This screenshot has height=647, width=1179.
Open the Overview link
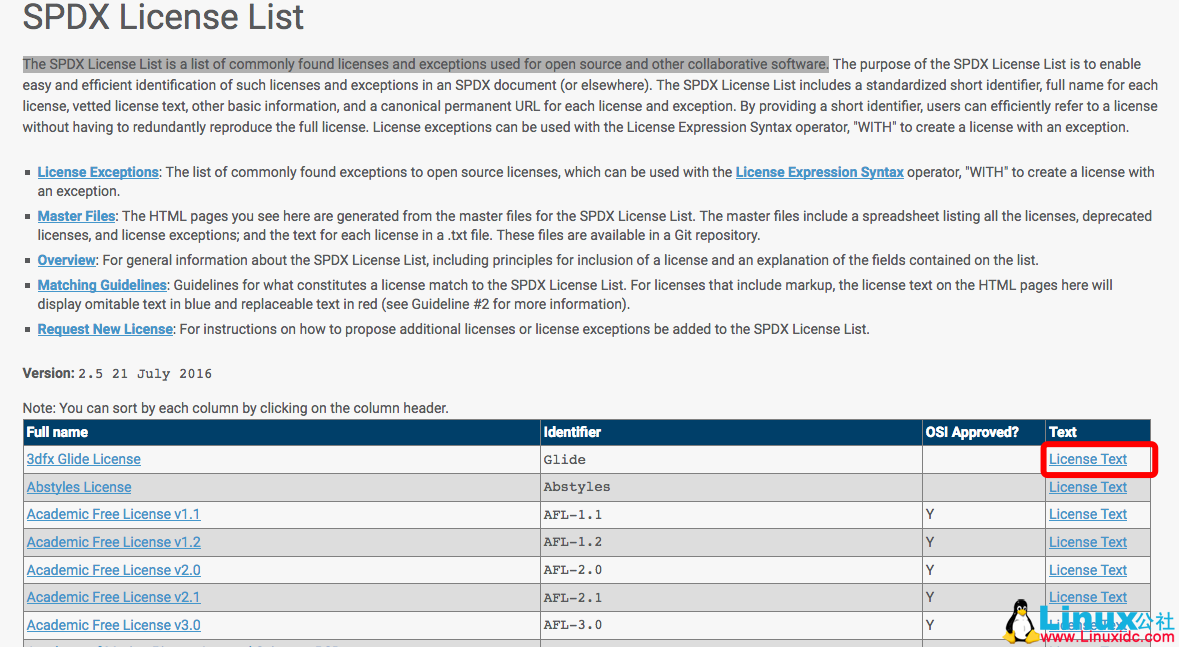[x=66, y=260]
